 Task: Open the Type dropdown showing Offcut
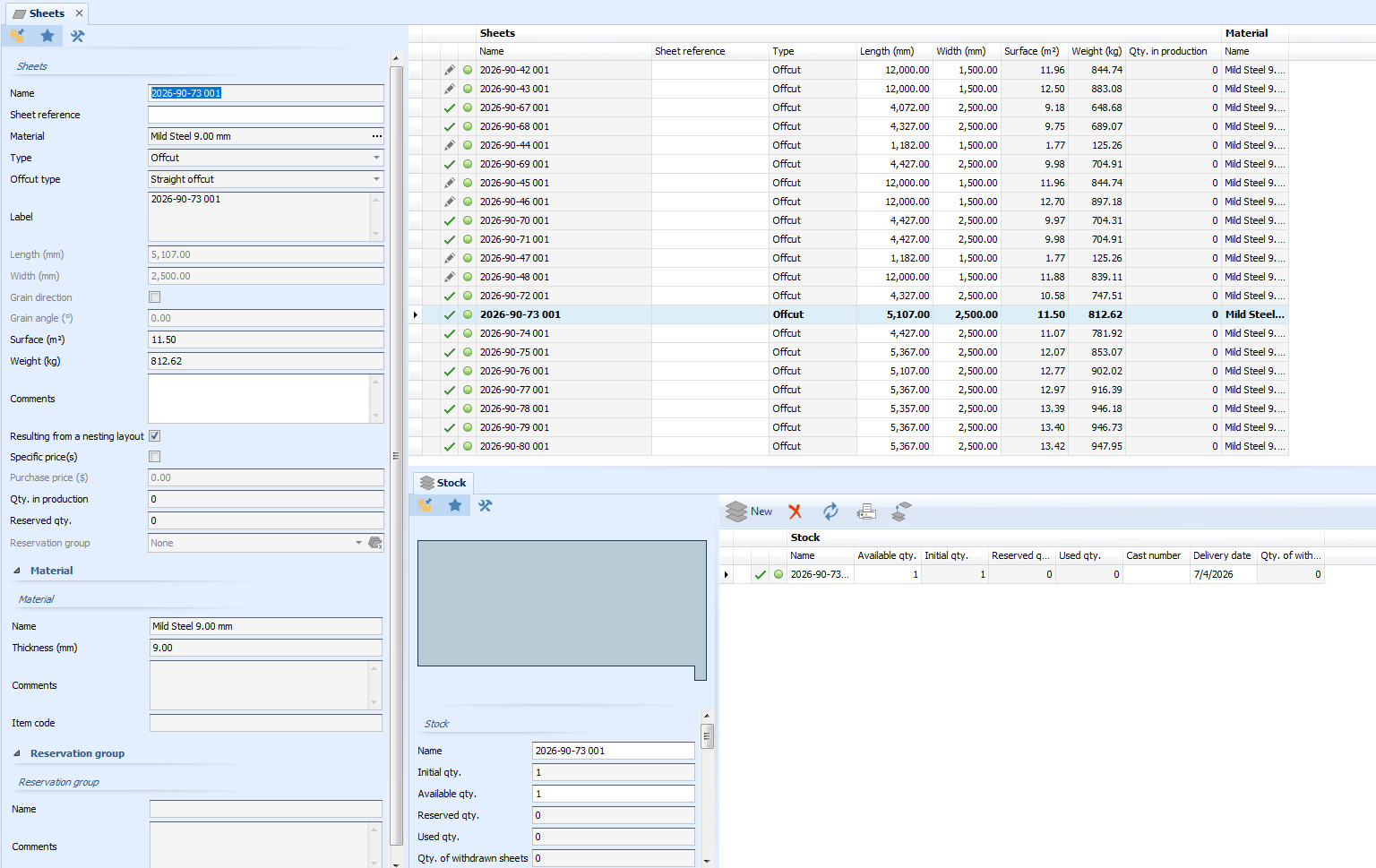(x=376, y=158)
